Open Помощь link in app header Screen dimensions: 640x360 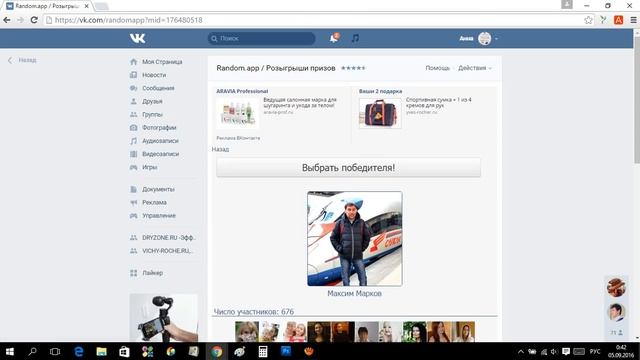click(438, 68)
